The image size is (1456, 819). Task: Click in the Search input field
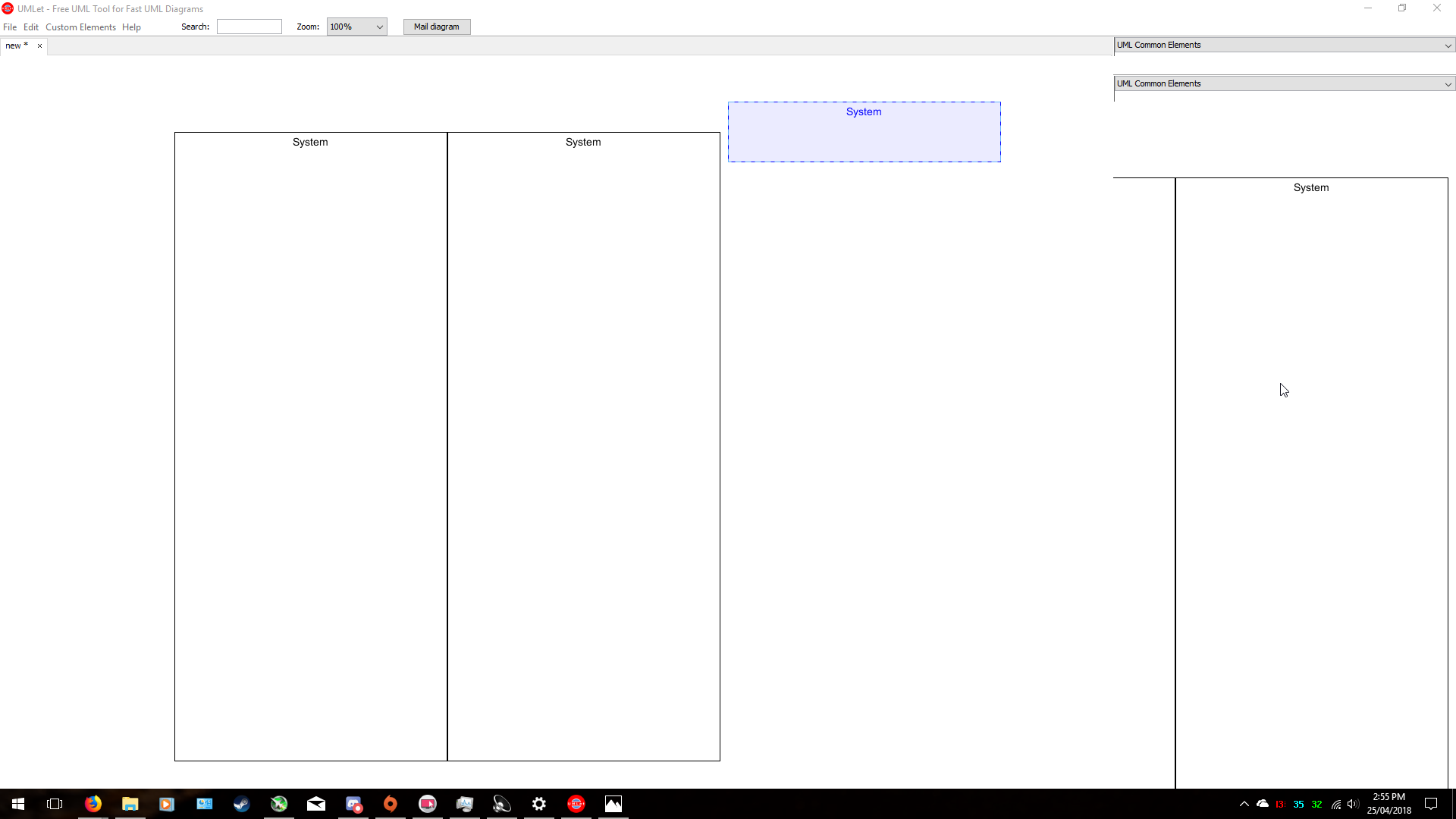249,27
